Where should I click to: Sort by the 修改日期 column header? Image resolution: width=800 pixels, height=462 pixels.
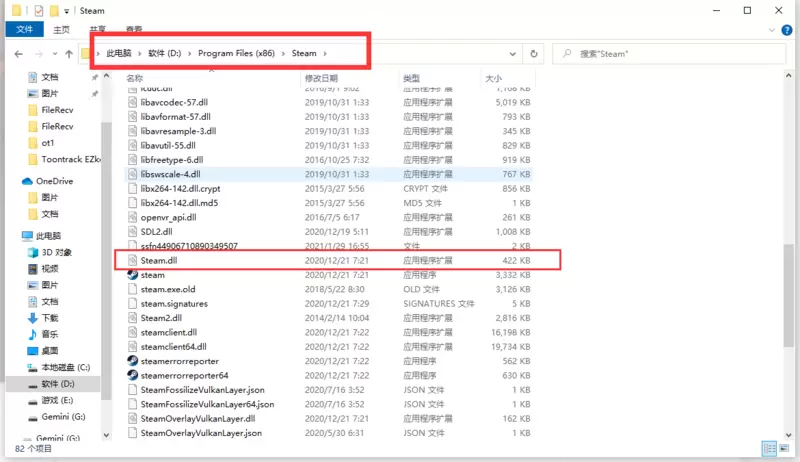pyautogui.click(x=321, y=78)
